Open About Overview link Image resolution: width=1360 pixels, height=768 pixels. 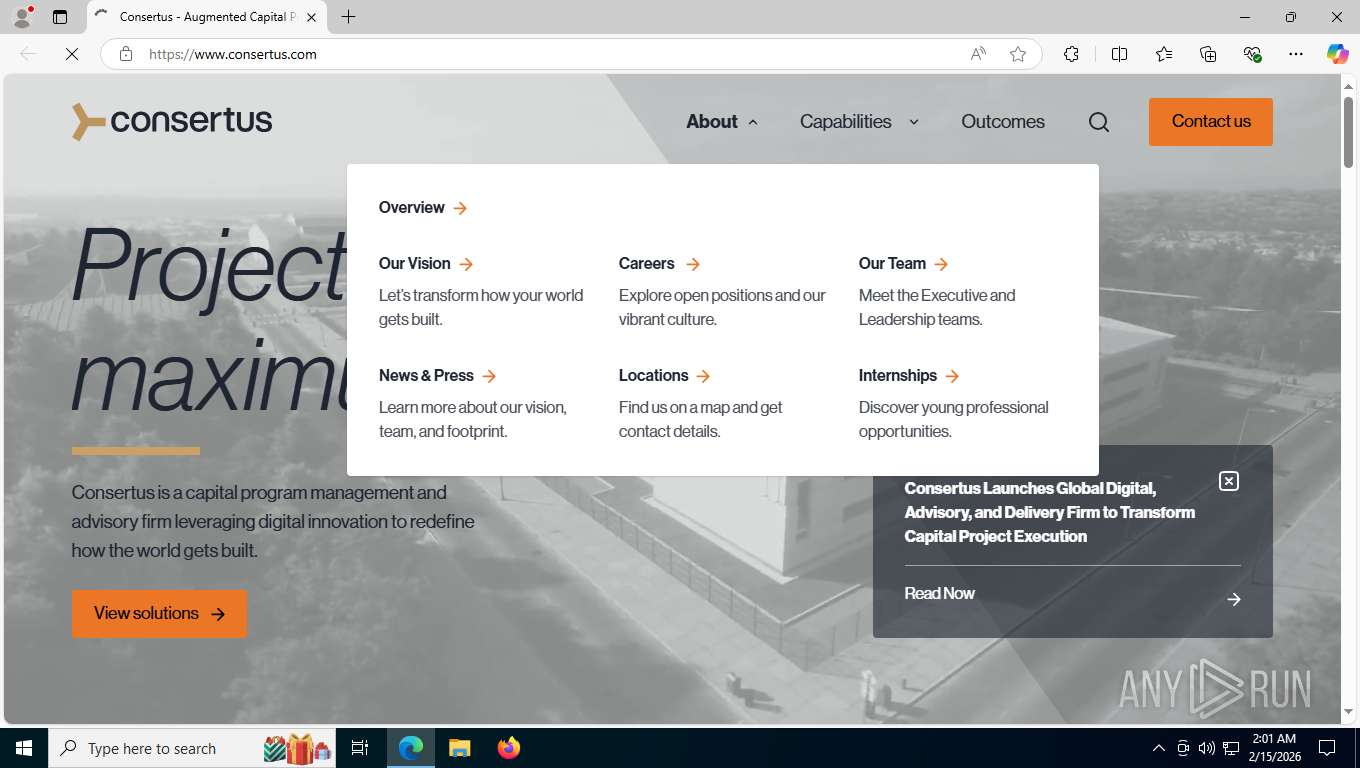[423, 208]
